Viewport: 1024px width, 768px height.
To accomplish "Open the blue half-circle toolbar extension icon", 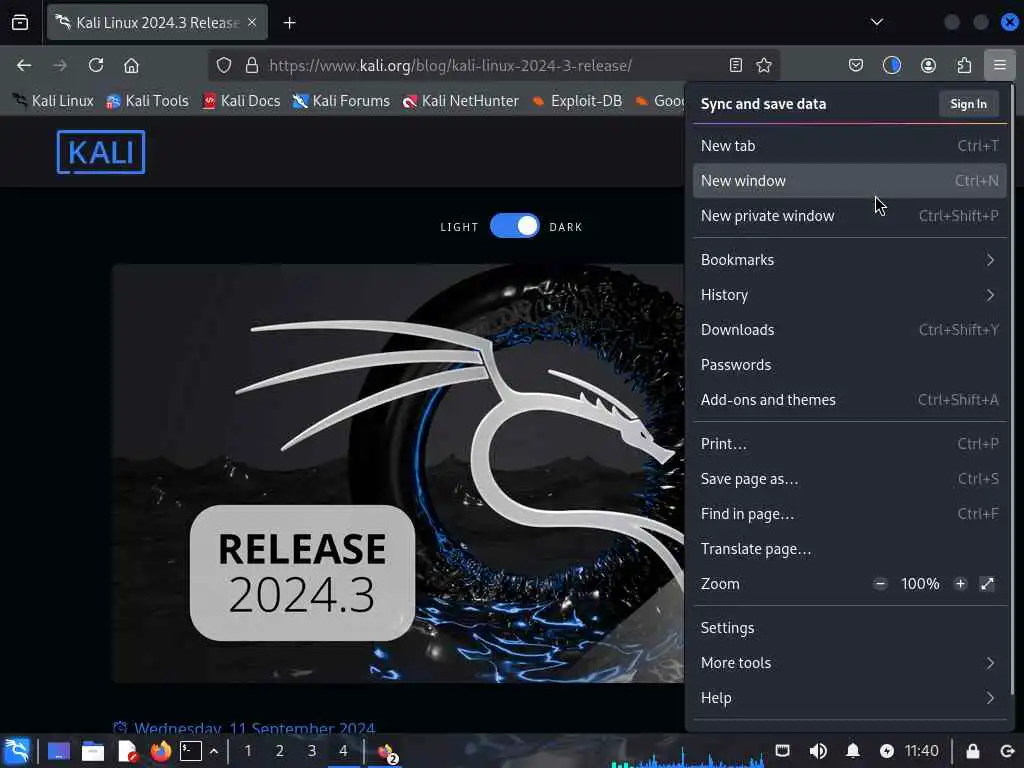I will click(892, 65).
